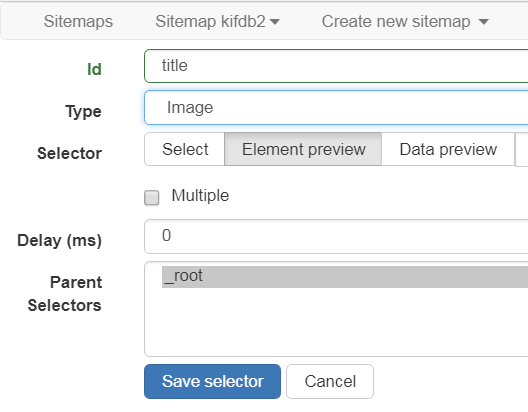Viewport: 528px width, 412px height.
Task: Expand the Create new sitemap dropdown
Action: click(x=405, y=22)
